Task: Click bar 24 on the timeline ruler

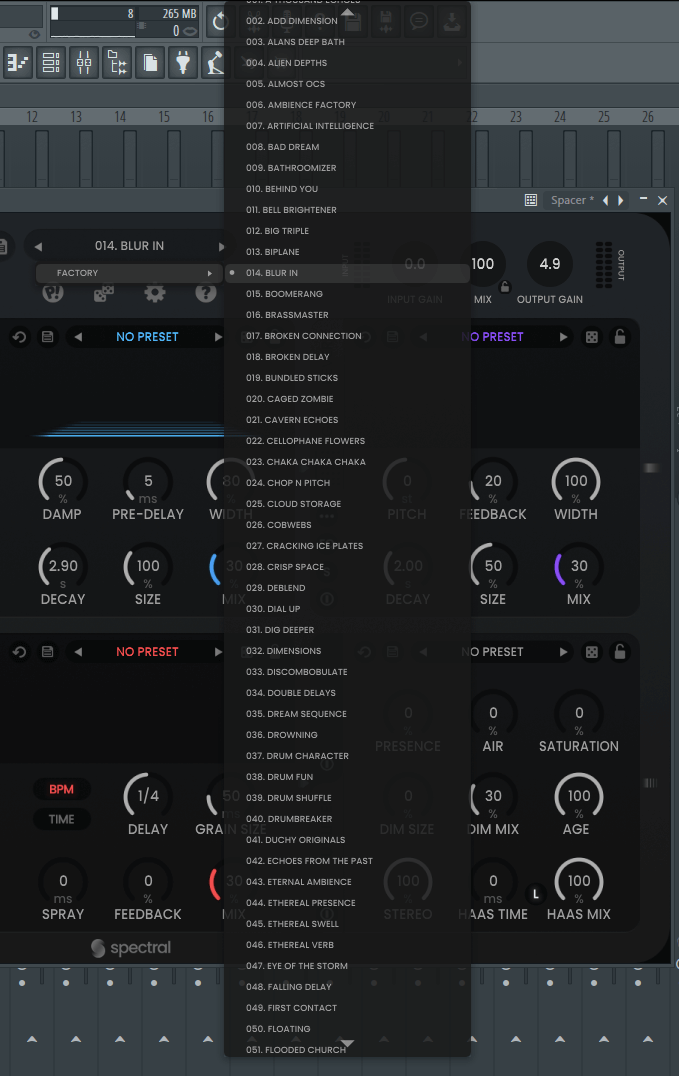Action: 560,117
